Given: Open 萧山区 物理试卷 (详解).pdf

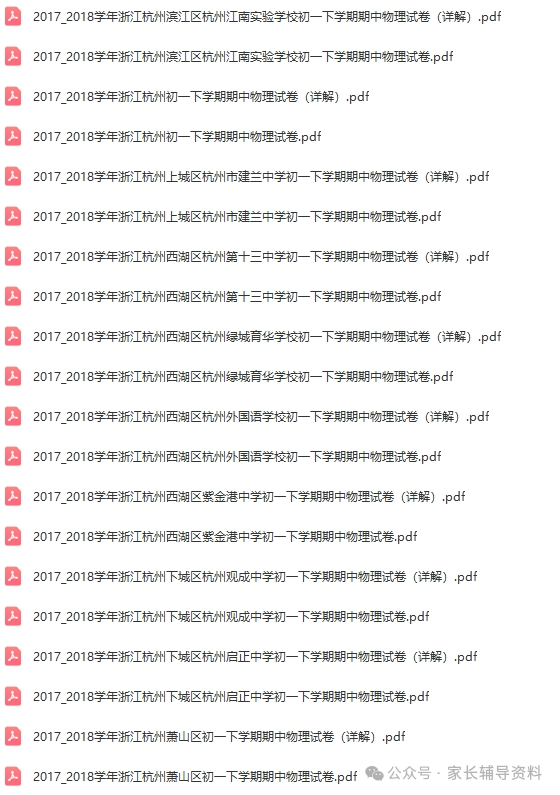Looking at the screenshot, I should [219, 737].
